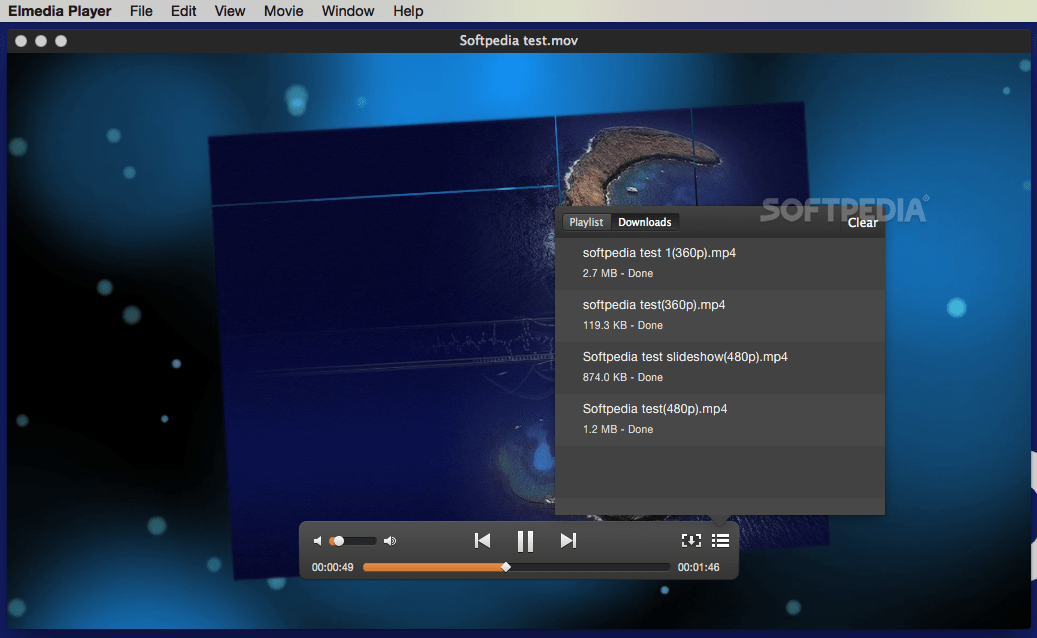Screen dimensions: 1037x638
Task: Open the playlist panel icon
Action: coord(721,540)
